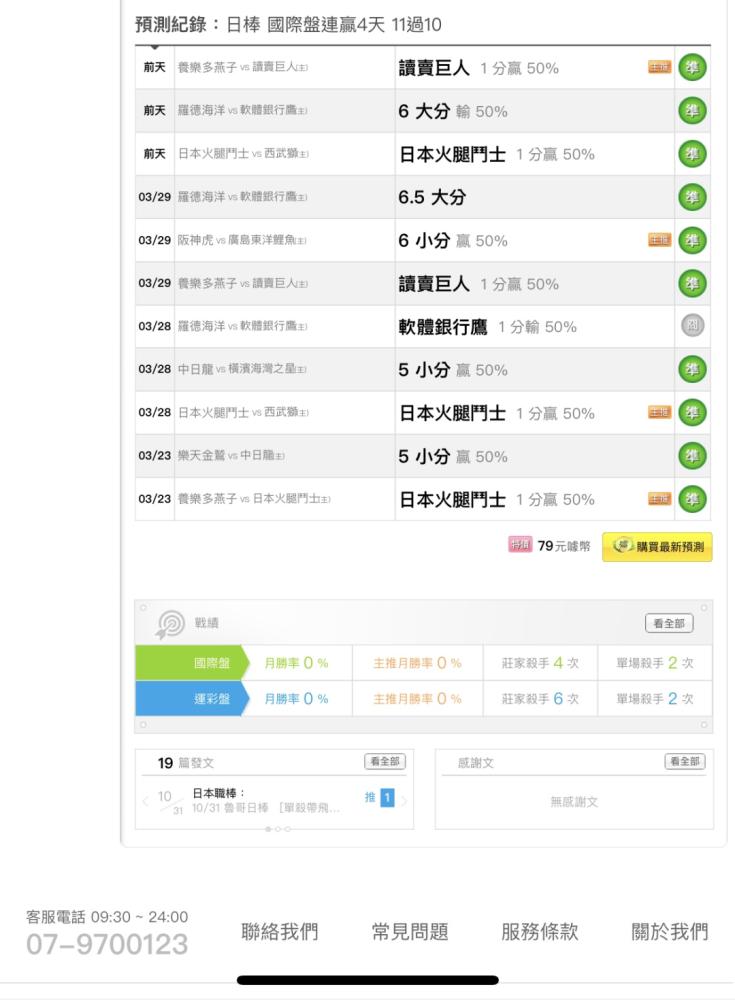Click 無感謝文 placeholder text
The width and height of the screenshot is (735, 1000).
(574, 802)
